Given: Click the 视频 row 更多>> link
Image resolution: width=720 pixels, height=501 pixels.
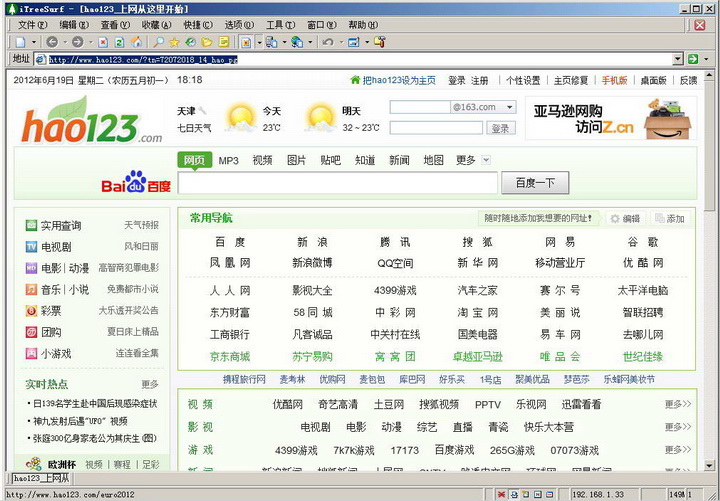Looking at the screenshot, I should tap(678, 404).
